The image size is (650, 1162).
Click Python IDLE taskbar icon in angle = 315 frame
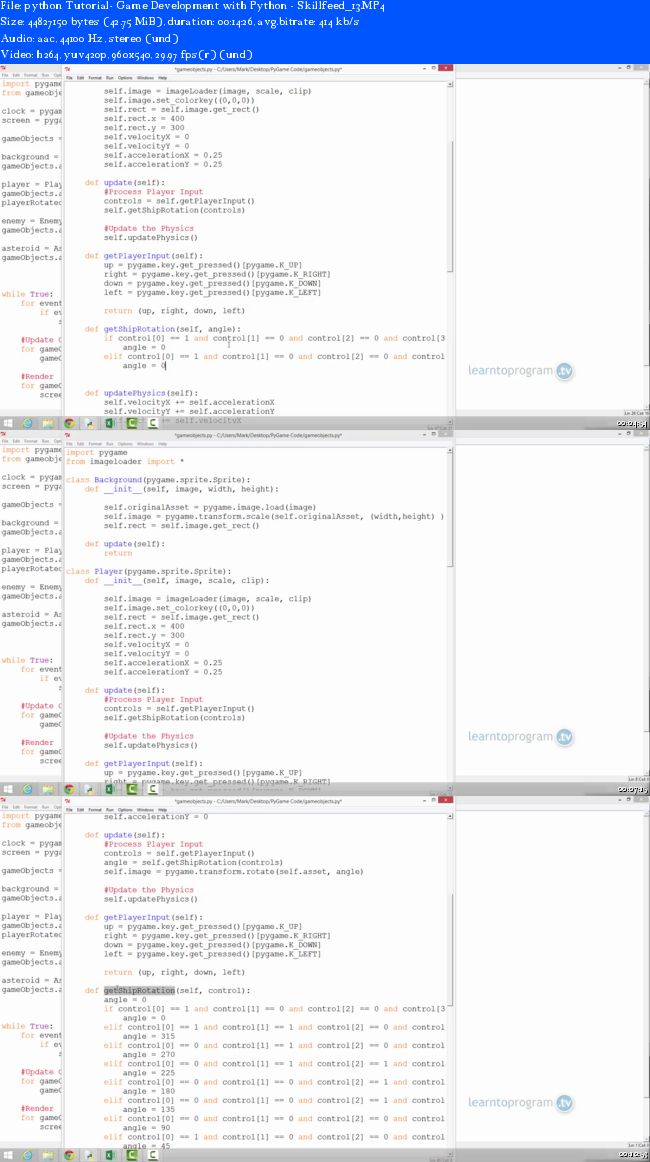click(89, 1155)
